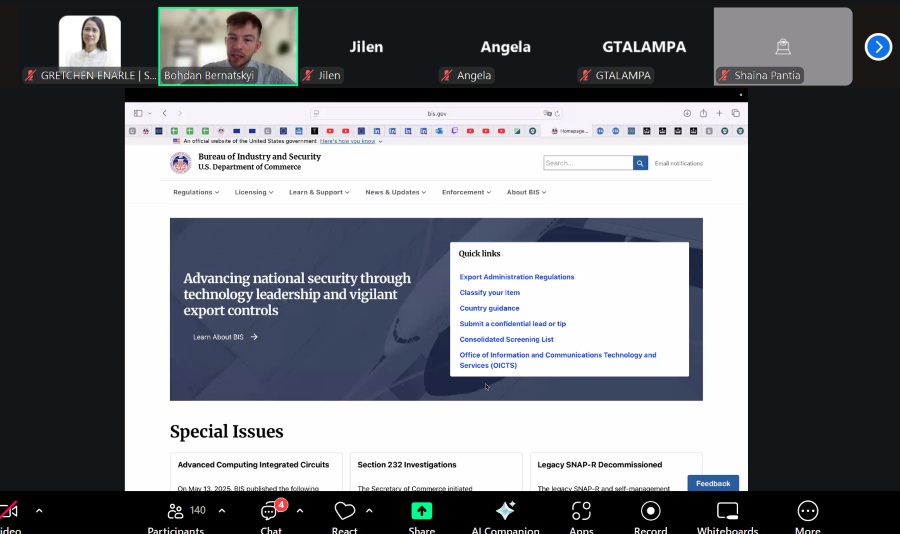Select Angela's participant tile
Image resolution: width=900 pixels, height=534 pixels.
tap(505, 47)
